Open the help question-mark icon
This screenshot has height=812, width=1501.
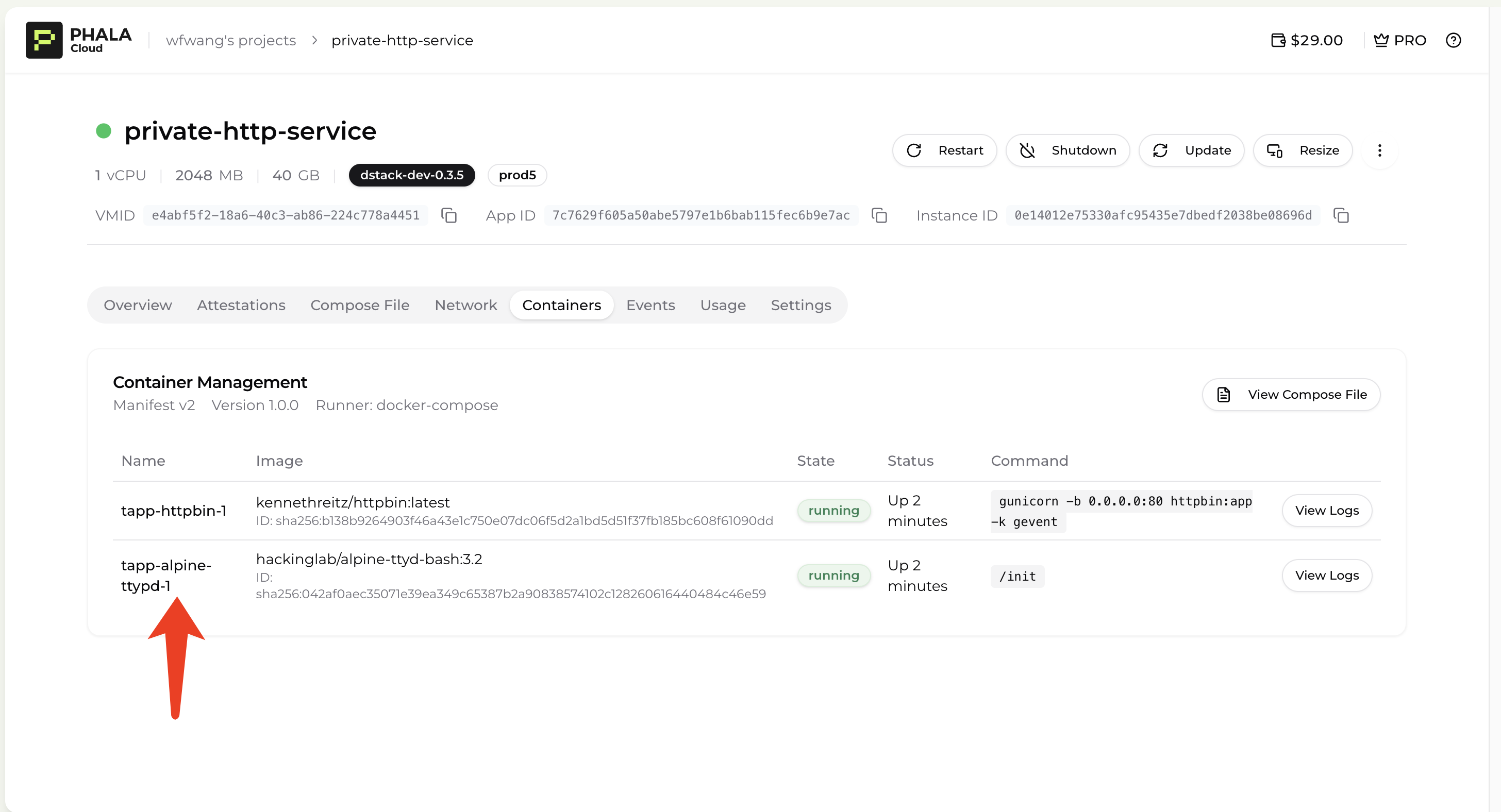pos(1453,40)
